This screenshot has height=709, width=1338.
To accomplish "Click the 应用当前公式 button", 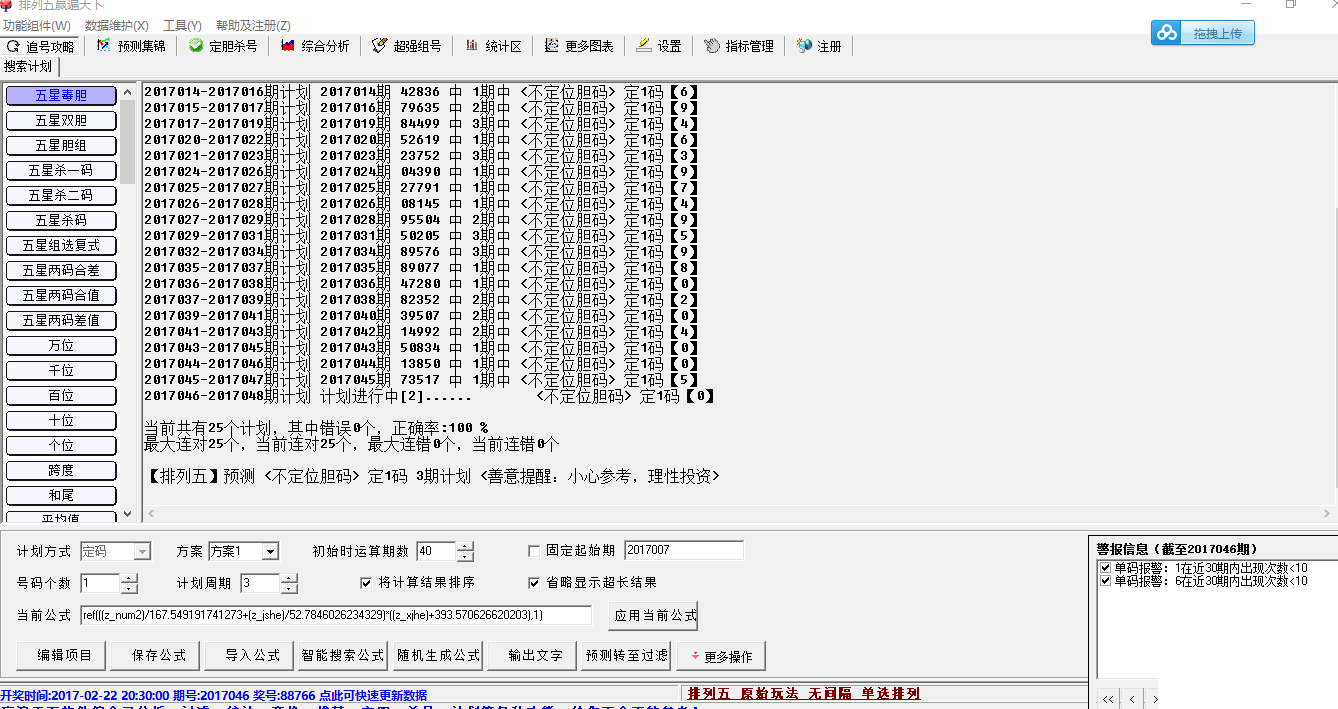I will click(x=654, y=616).
